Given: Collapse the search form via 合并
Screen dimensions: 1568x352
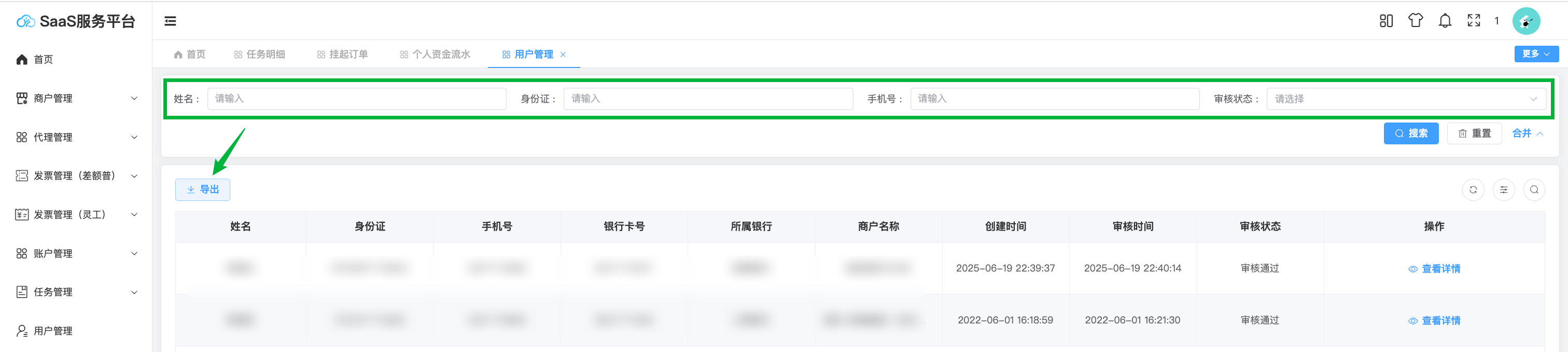Looking at the screenshot, I should coord(1527,133).
